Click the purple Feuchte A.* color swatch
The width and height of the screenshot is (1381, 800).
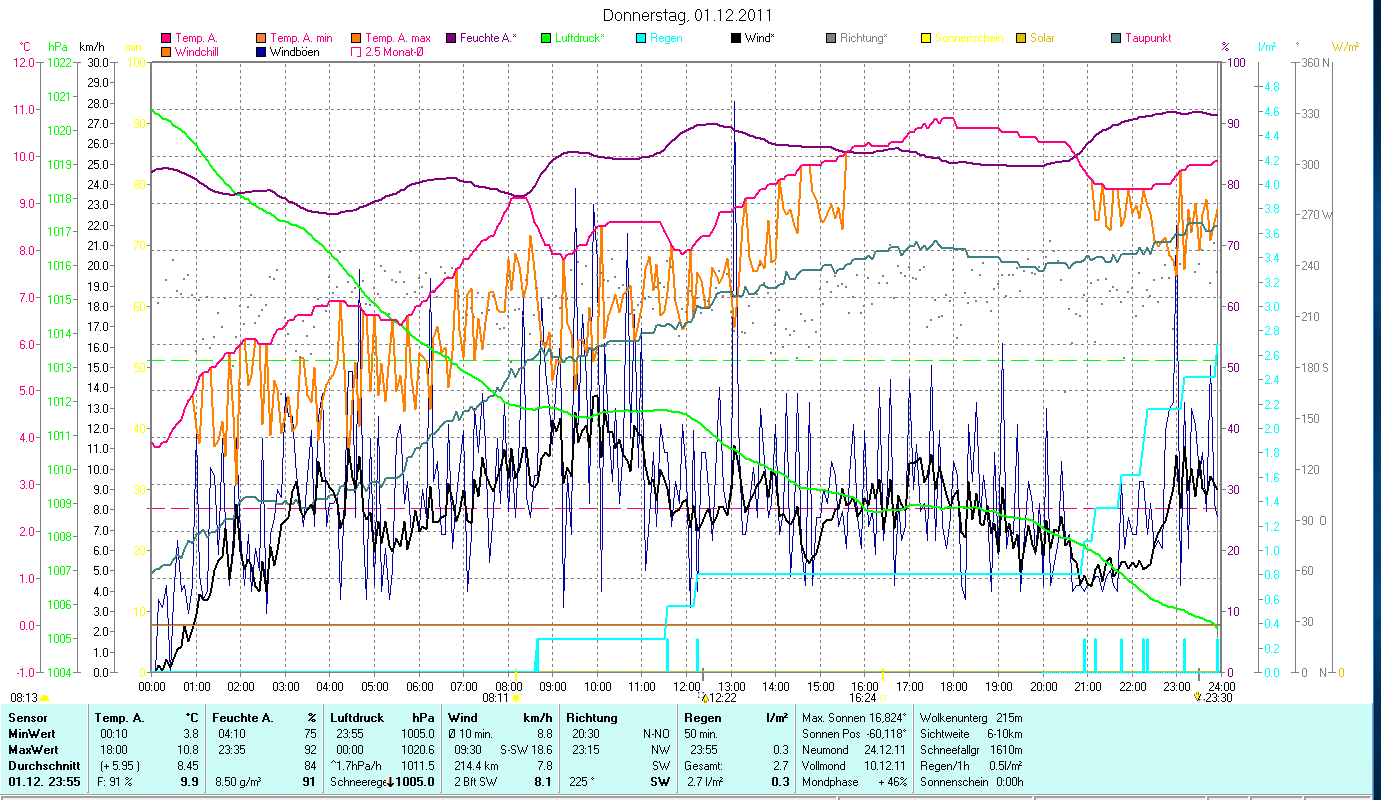pos(451,38)
